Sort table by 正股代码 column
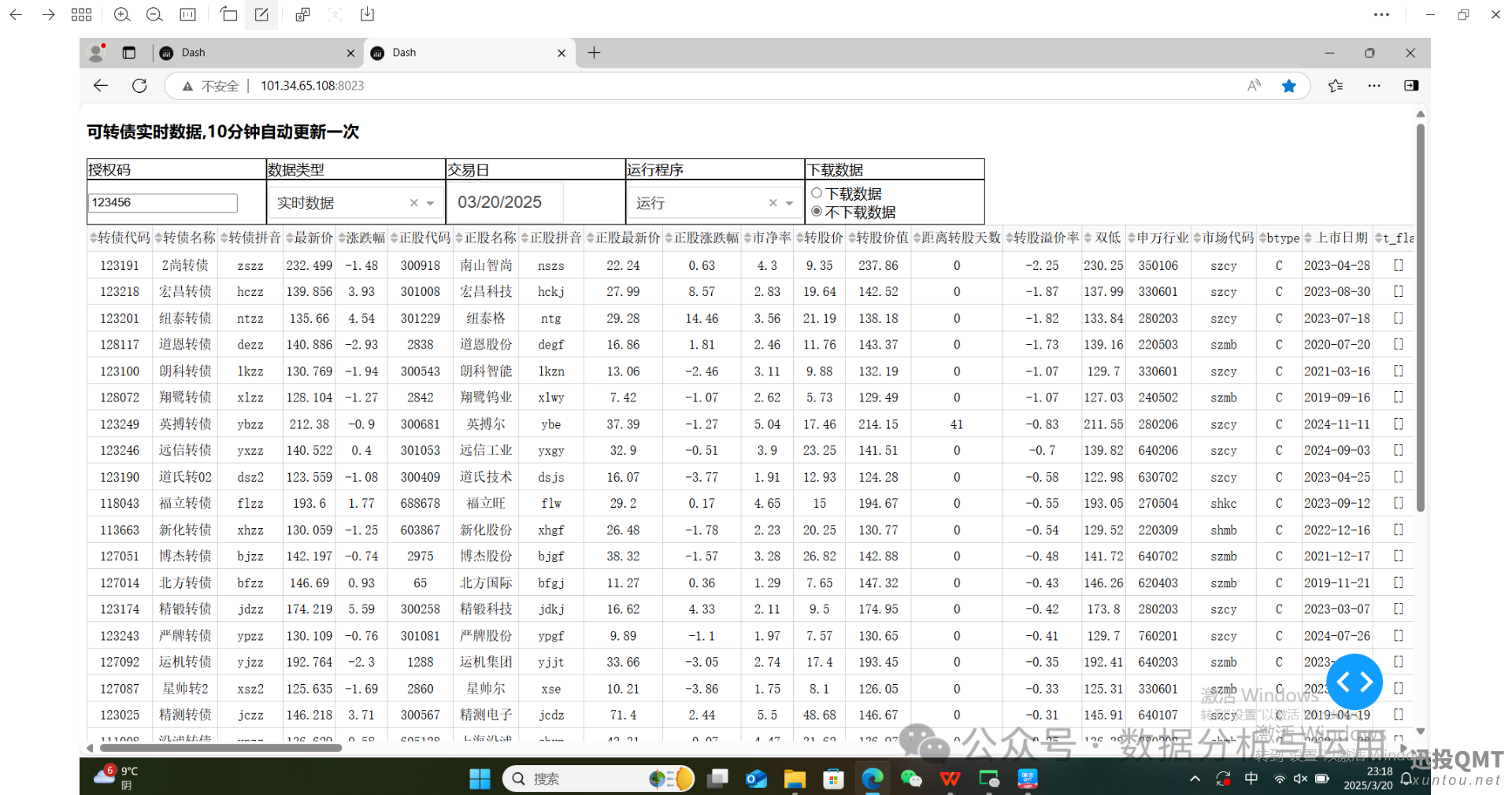Screen dimensions: 1512x795 (395, 238)
